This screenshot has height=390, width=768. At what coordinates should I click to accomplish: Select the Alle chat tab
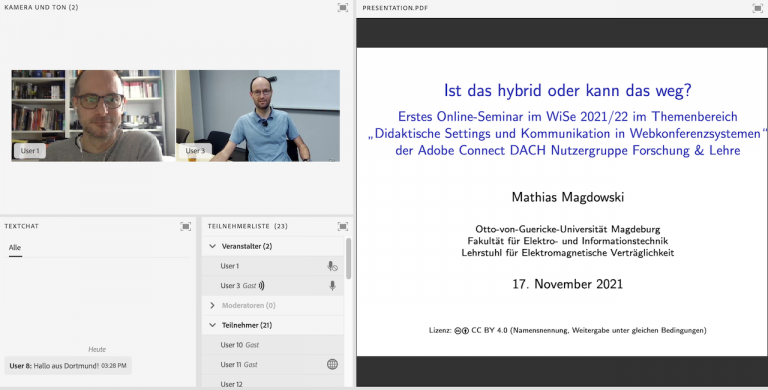click(x=15, y=247)
